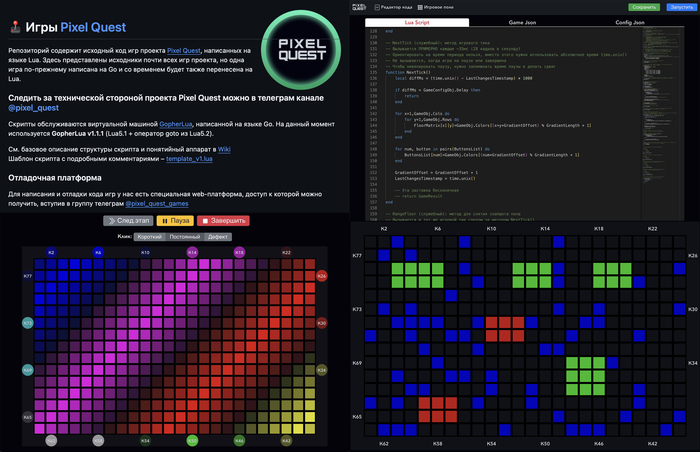Pause the game with Пауза button
This screenshot has width=700, height=452.
[x=176, y=221]
